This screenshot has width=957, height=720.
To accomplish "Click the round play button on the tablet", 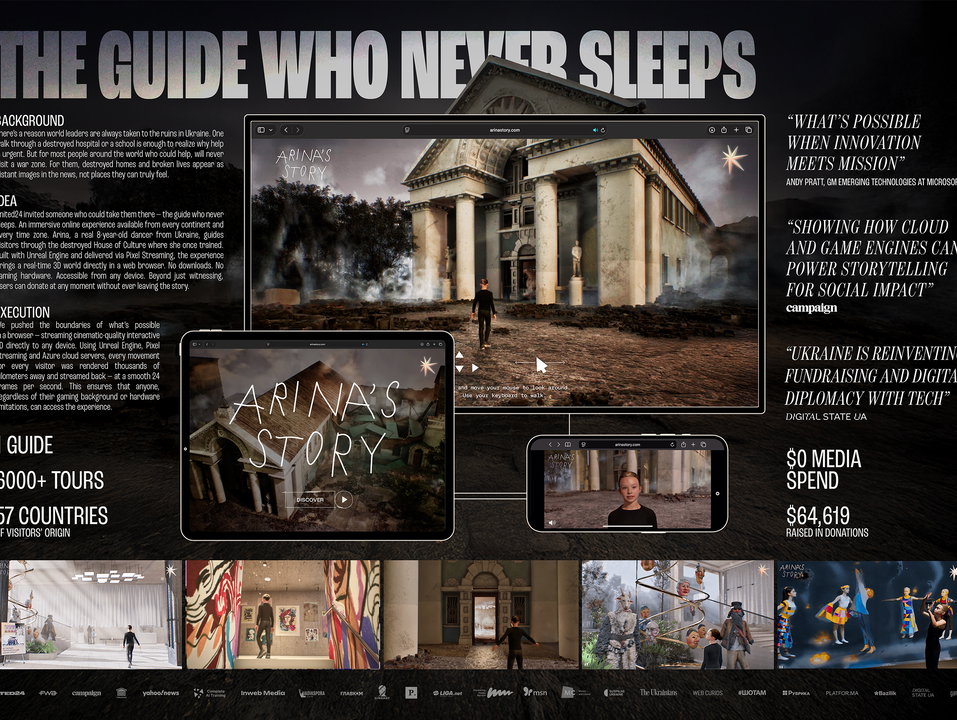I will tap(344, 500).
